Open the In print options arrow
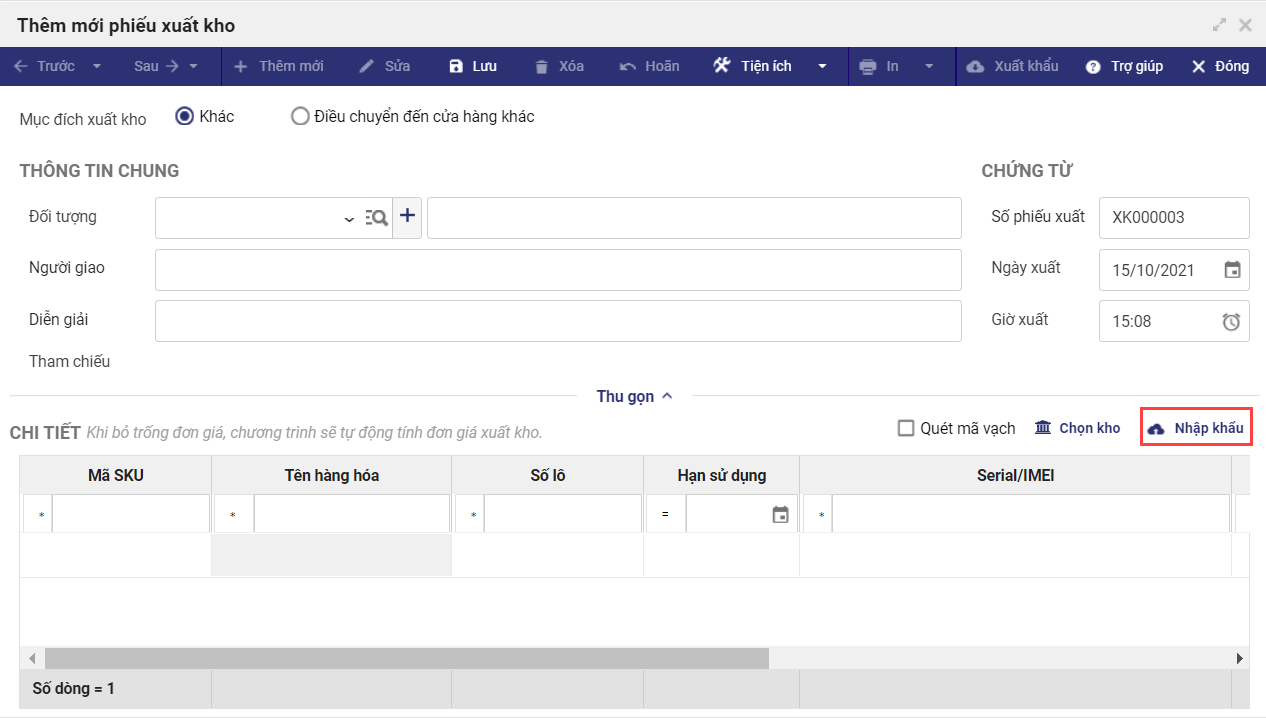1266x718 pixels. 929,66
